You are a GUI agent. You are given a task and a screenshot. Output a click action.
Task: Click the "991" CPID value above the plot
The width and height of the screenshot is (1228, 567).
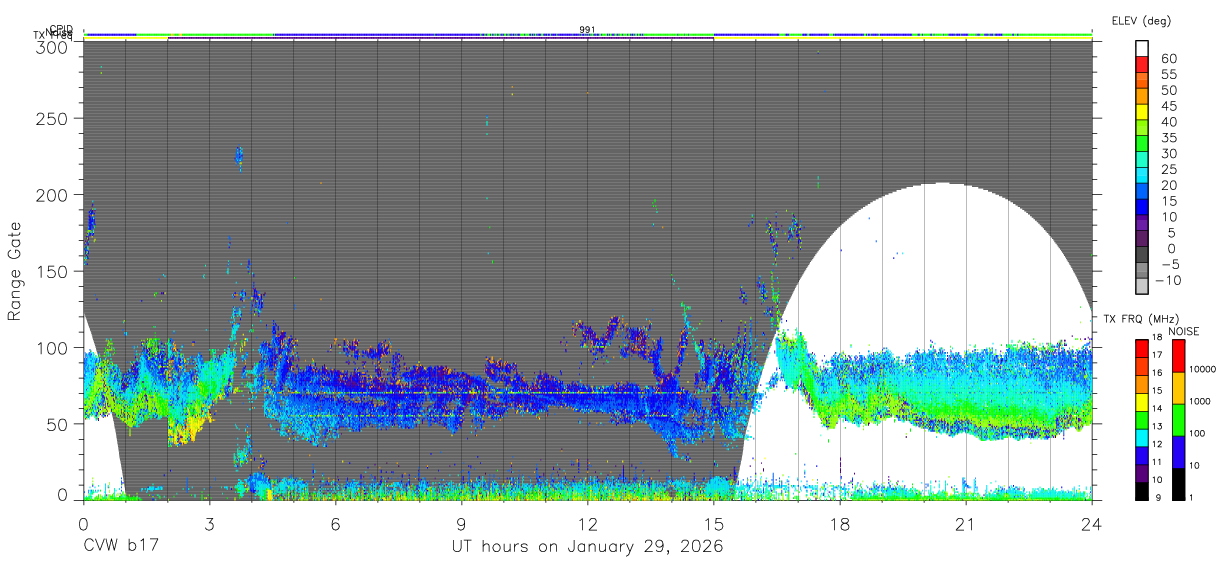588,29
